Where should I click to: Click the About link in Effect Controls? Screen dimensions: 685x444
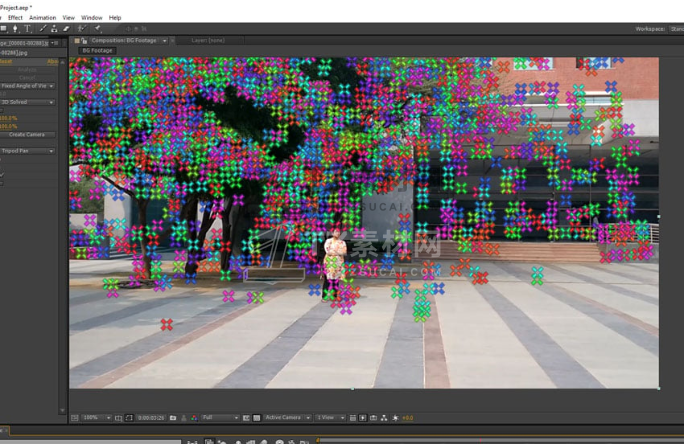pyautogui.click(x=52, y=62)
